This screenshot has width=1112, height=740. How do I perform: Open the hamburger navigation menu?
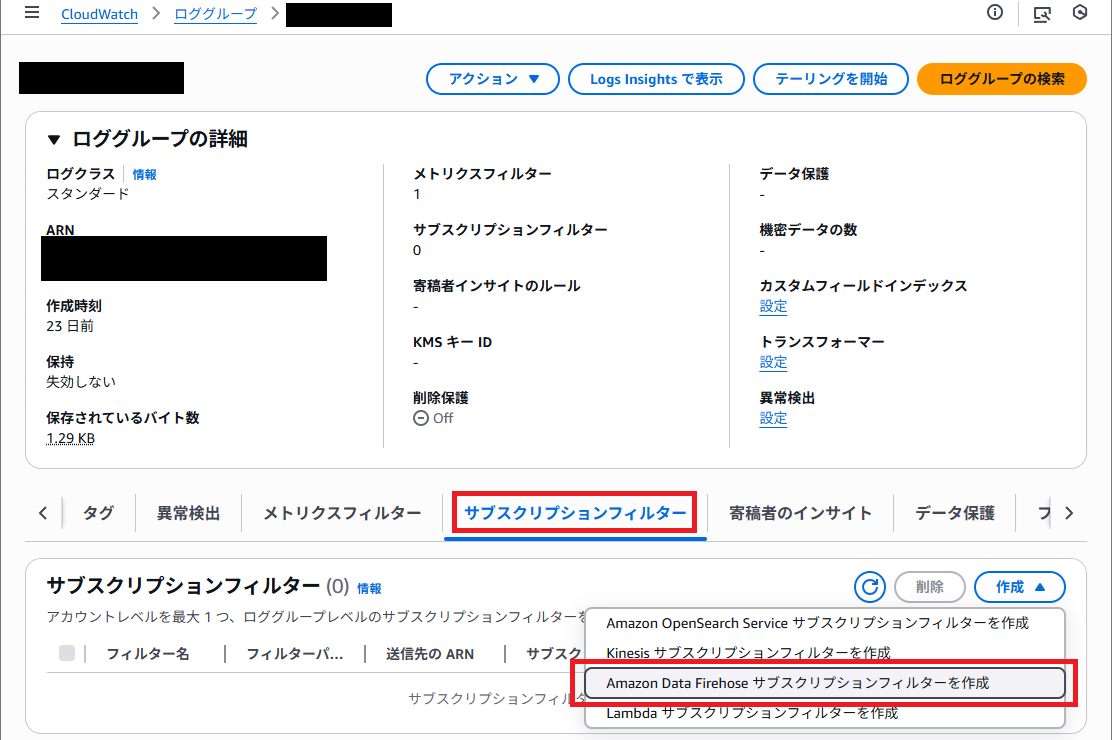[x=32, y=13]
